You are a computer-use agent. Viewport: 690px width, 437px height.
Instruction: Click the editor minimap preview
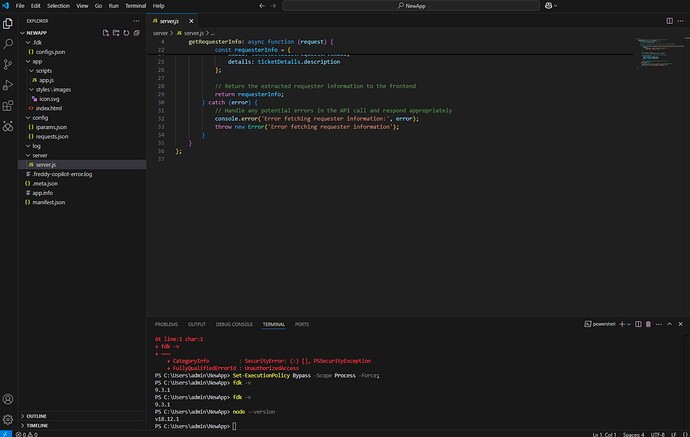[x=657, y=53]
